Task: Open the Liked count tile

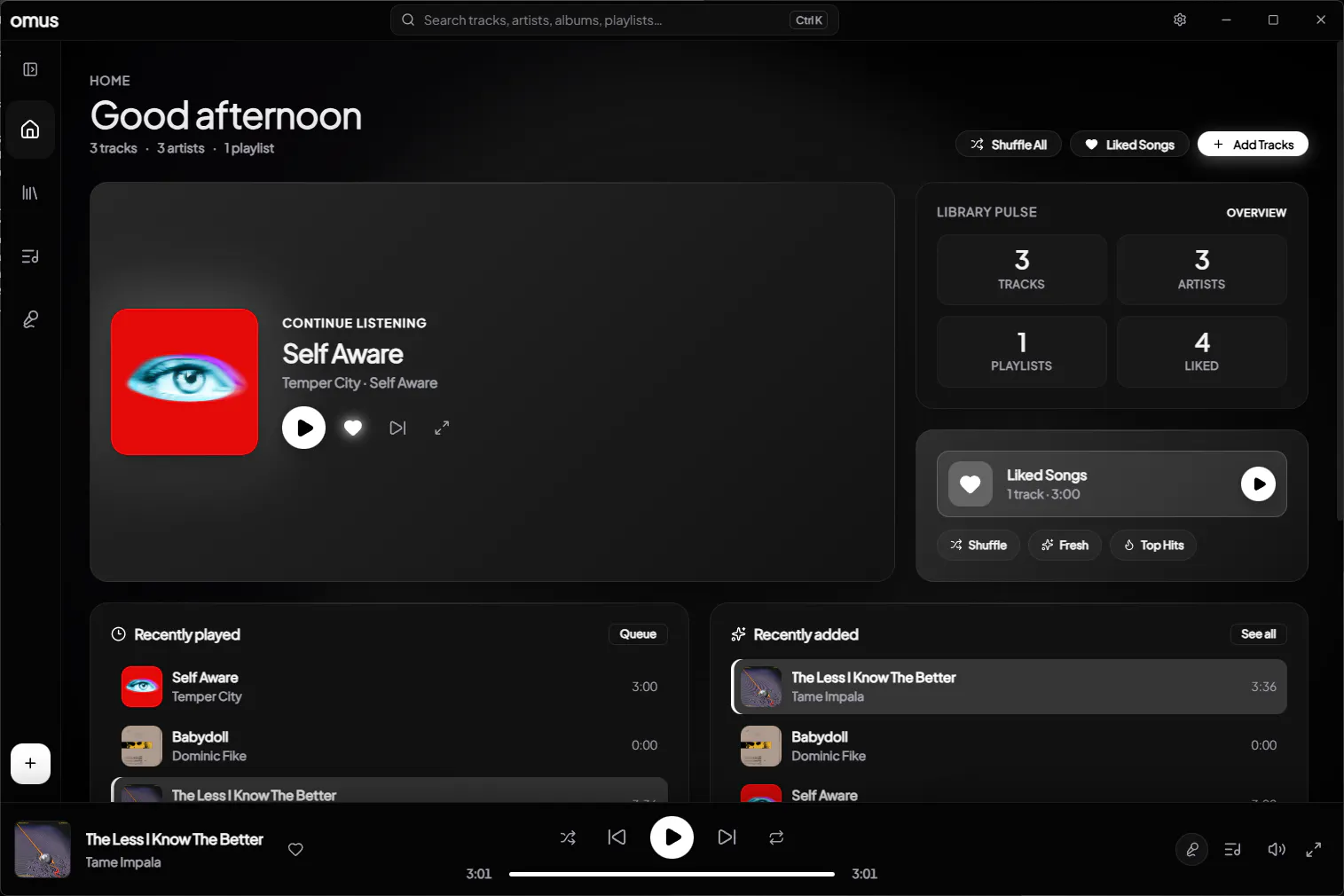Action: click(1202, 351)
